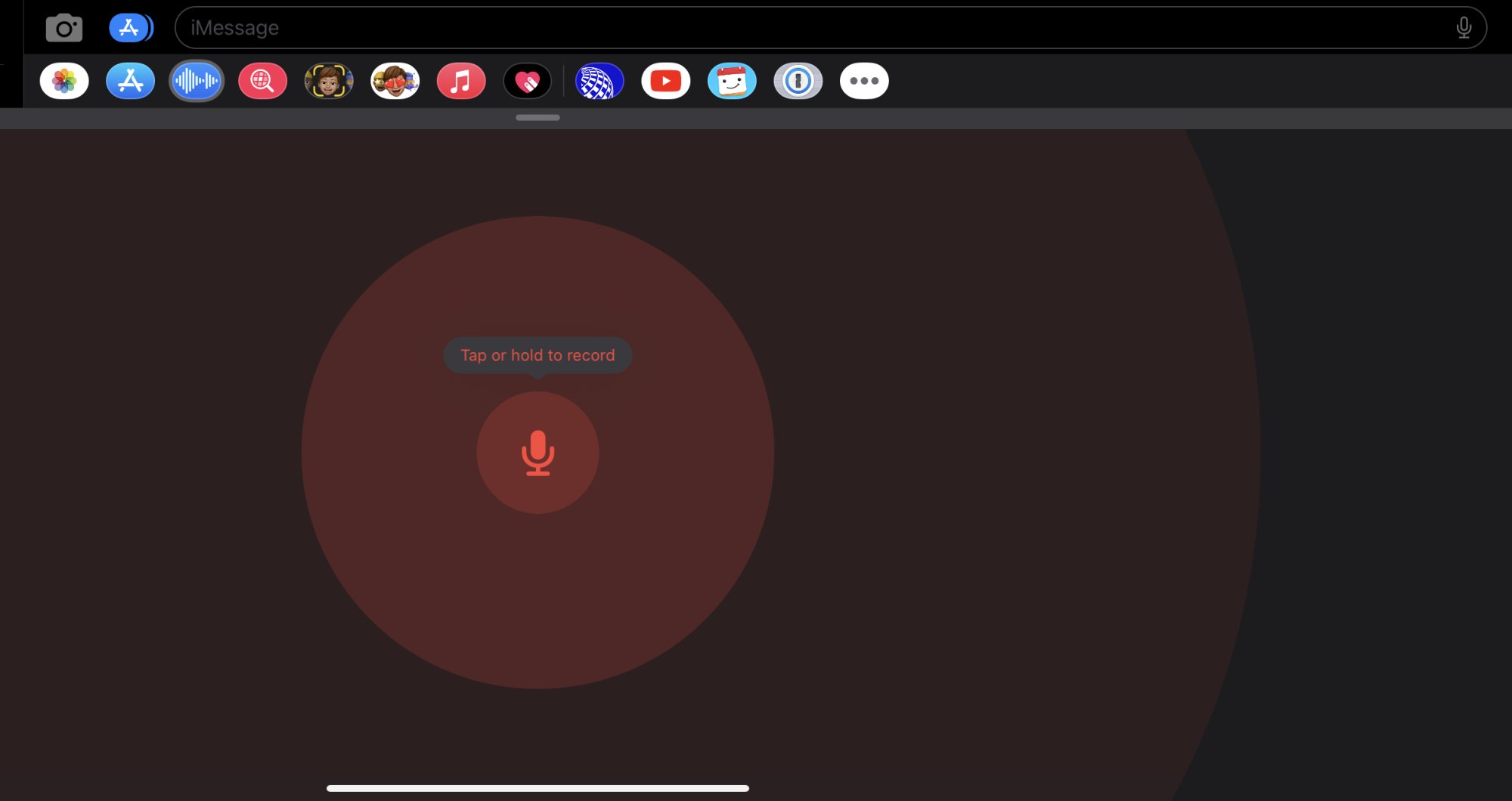The width and height of the screenshot is (1512, 801).
Task: Open the Fantastical calendar app
Action: 732,81
